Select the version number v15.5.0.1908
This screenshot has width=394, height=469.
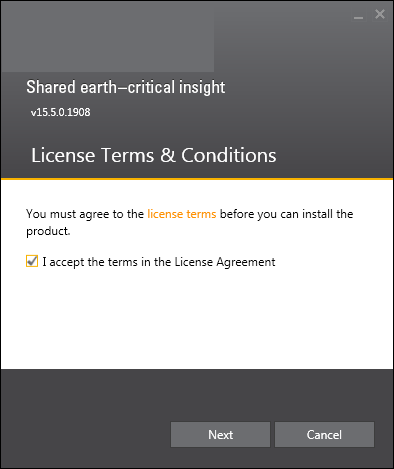[60, 112]
